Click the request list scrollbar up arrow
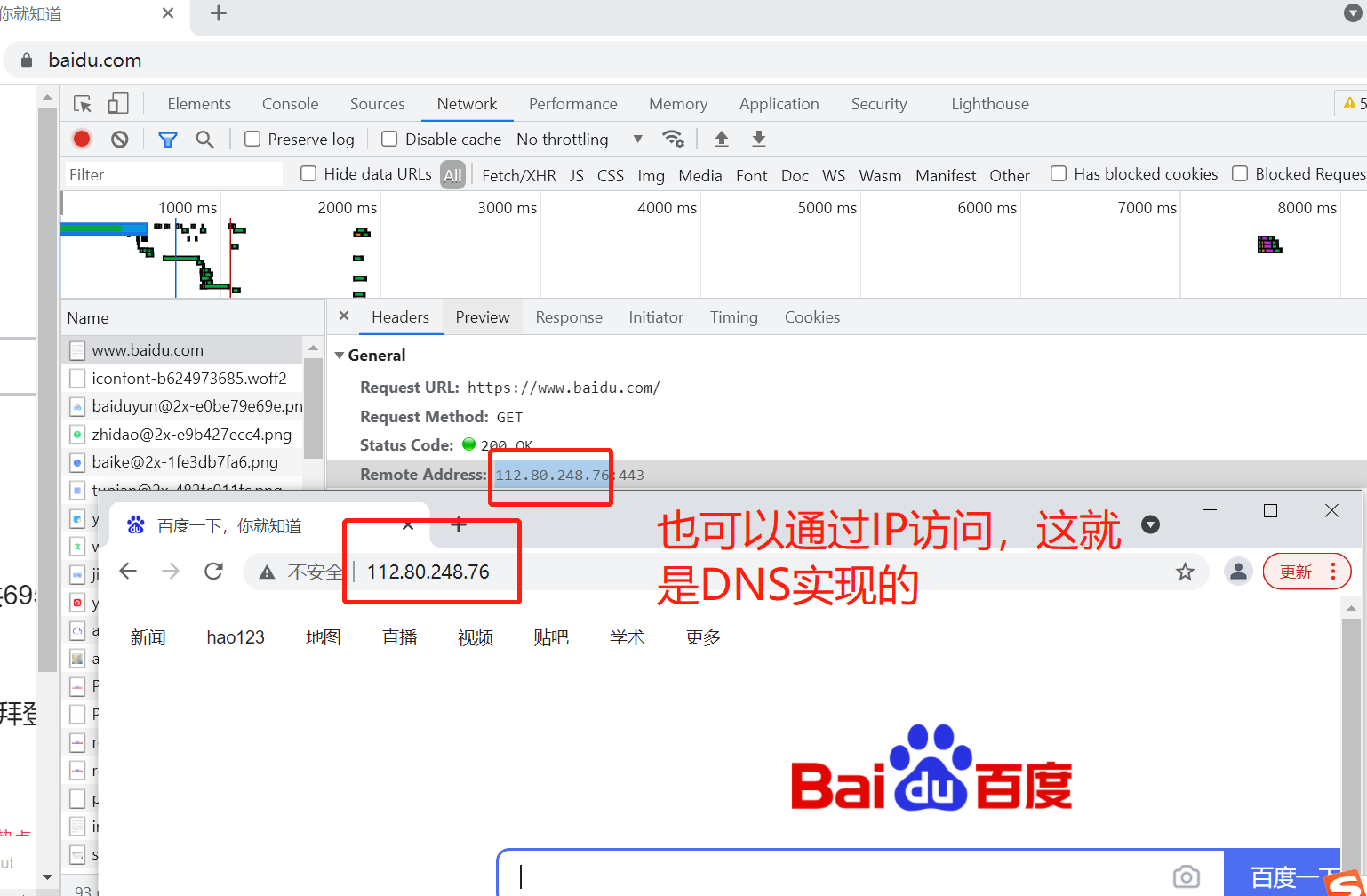 click(312, 347)
